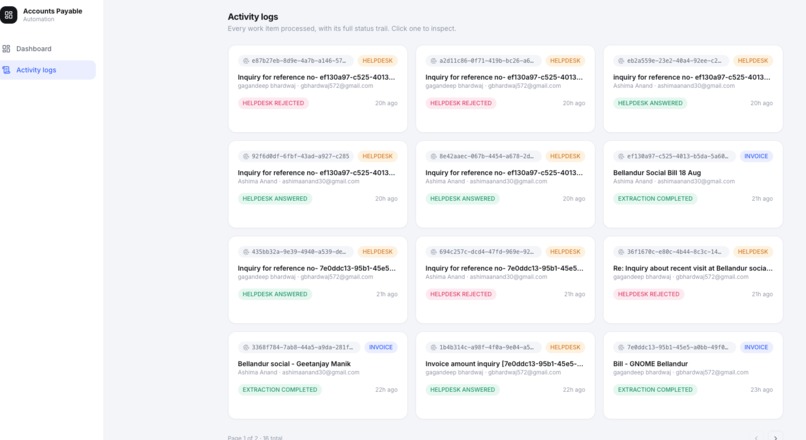806x440 pixels.
Task: Click the ID icon beside 36f1670c-e80c
Action: coord(621,252)
